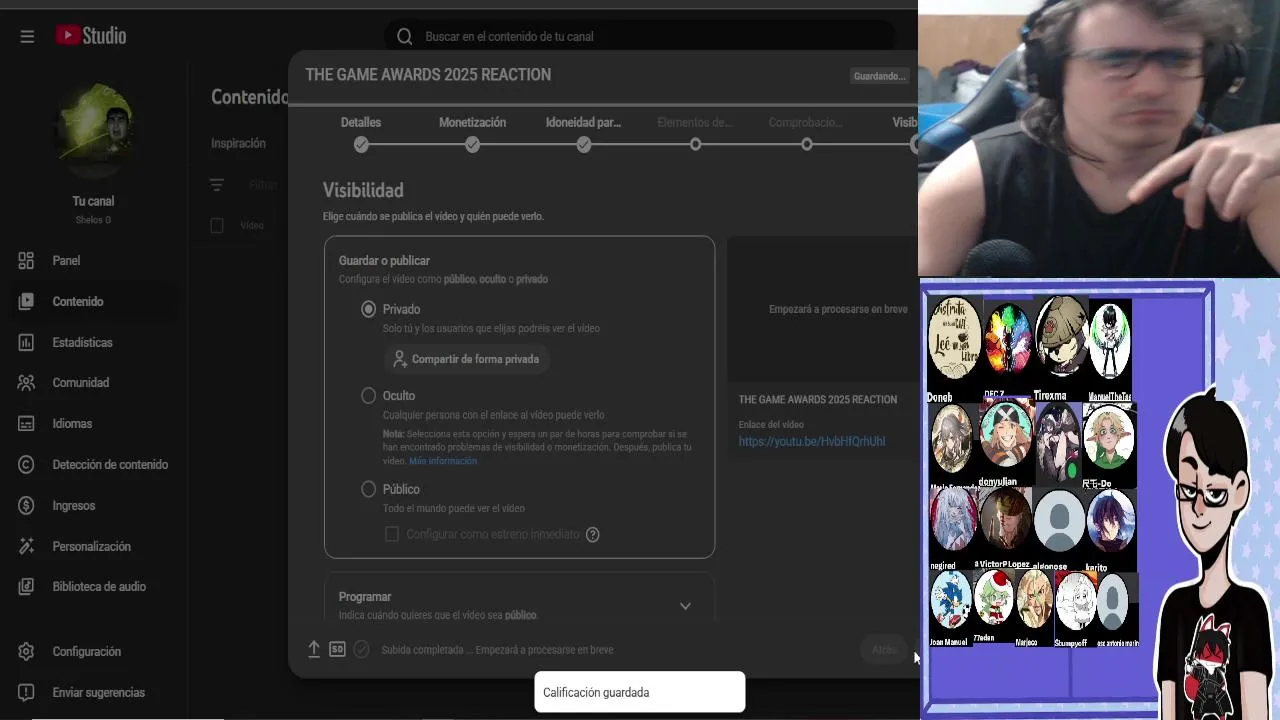The height and width of the screenshot is (720, 1280).
Task: Click the Subida completada status text
Action: tap(497, 650)
